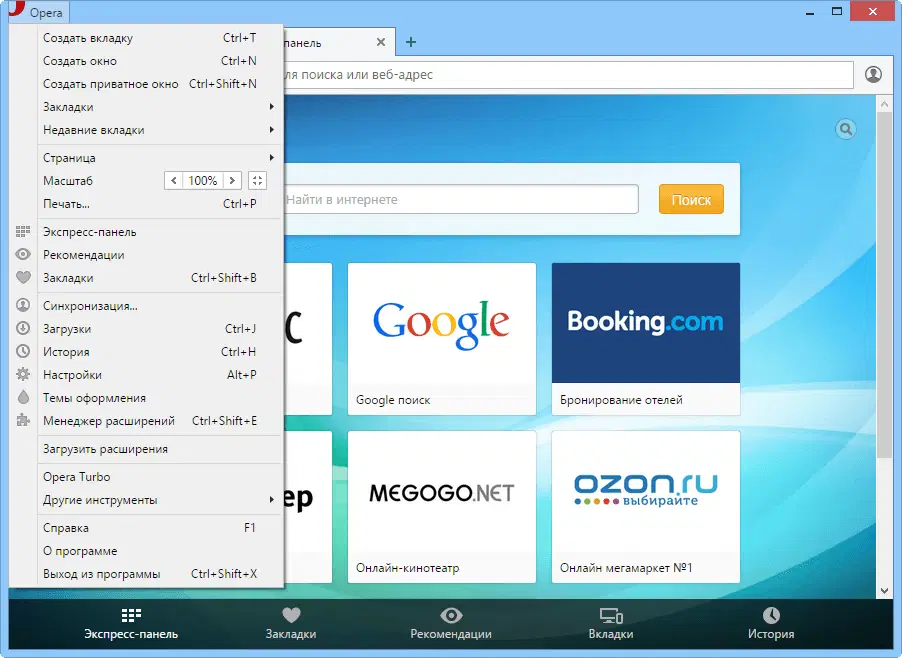Viewport: 902px width, 658px height.
Task: Expand Недавние вкладки submenu
Action: coord(272,129)
